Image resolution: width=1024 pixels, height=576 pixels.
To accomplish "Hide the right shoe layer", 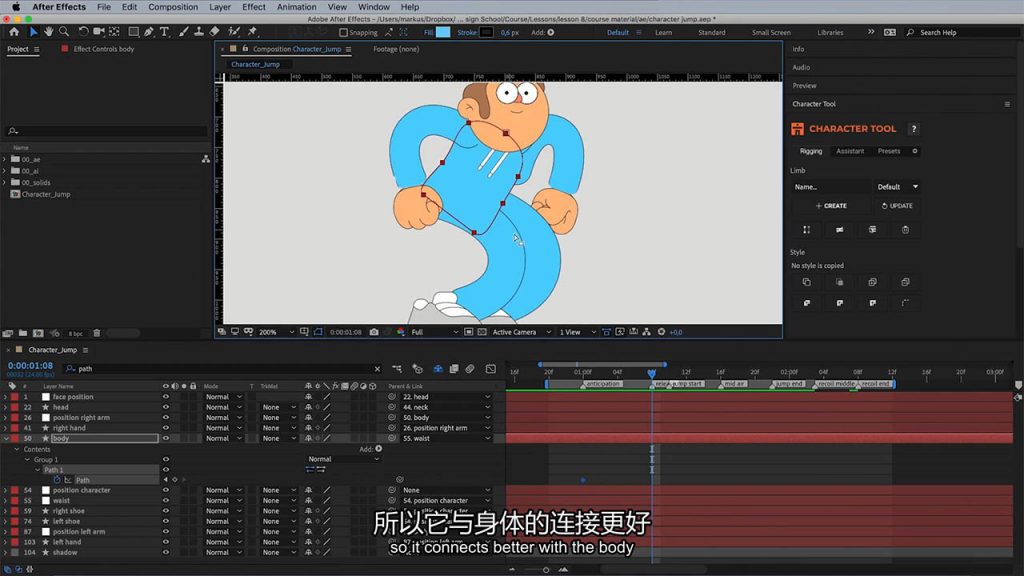I will pos(166,511).
